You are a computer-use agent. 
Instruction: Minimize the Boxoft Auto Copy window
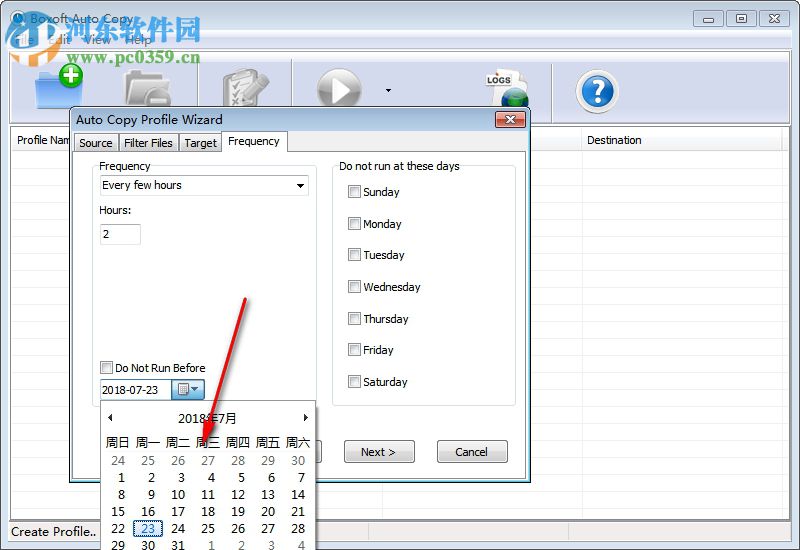pyautogui.click(x=708, y=19)
